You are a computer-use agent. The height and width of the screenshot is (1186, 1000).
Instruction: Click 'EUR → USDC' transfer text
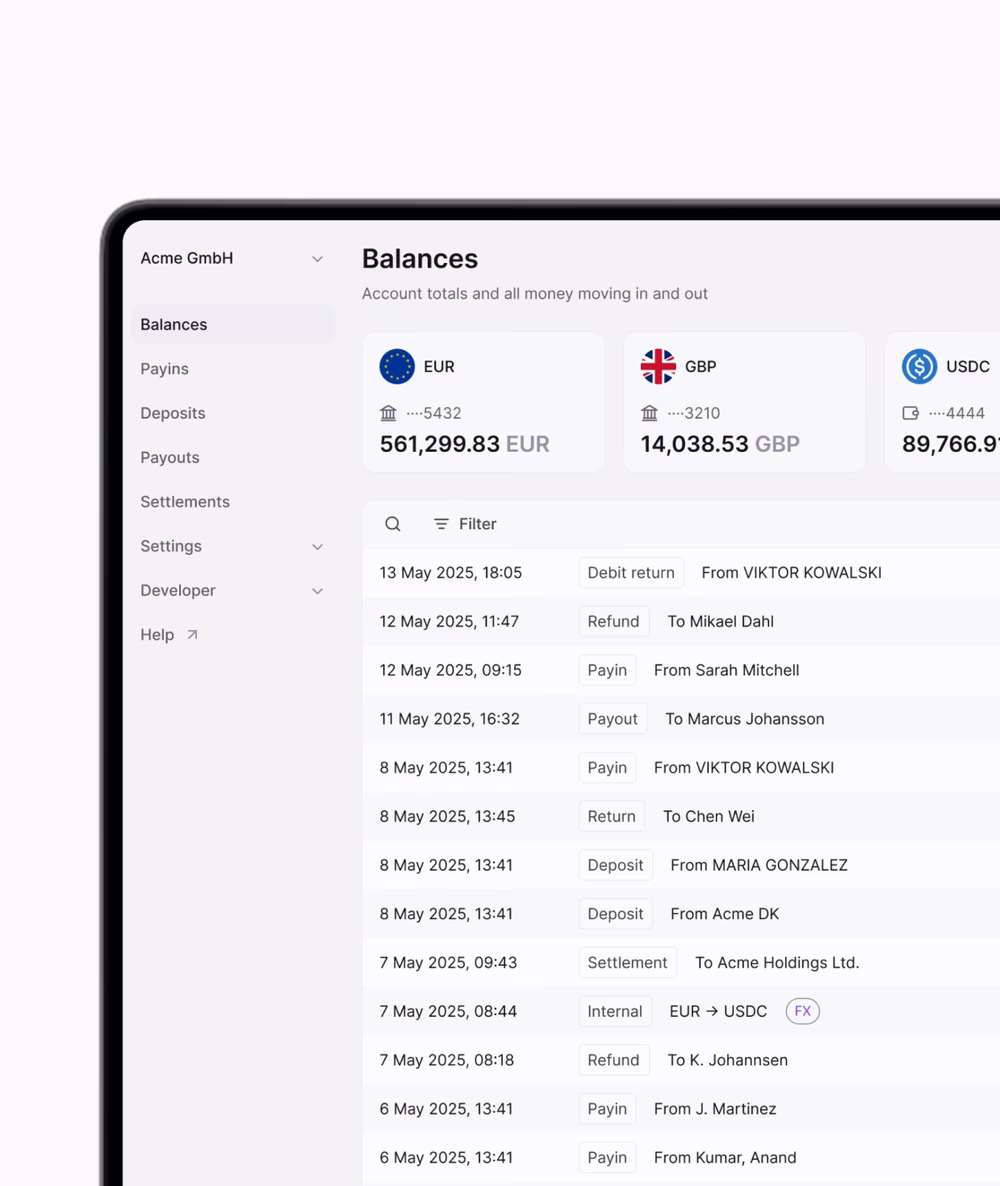(x=718, y=1011)
